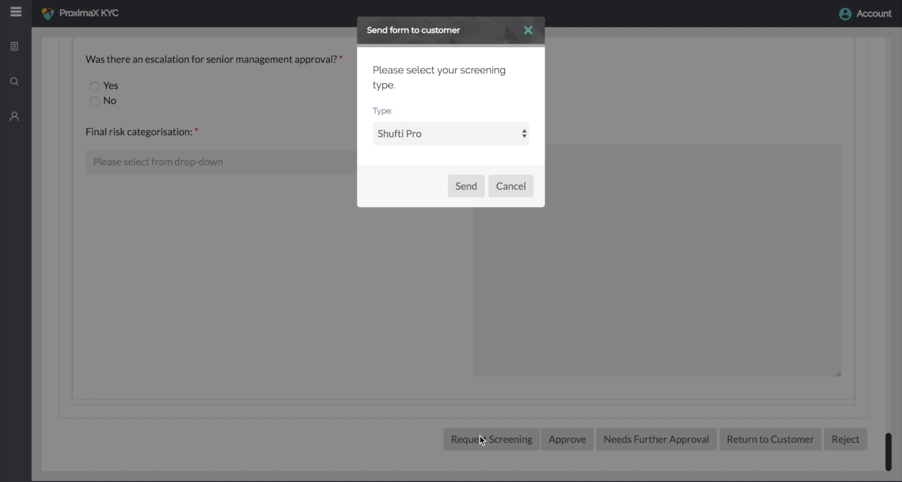The width and height of the screenshot is (902, 482).
Task: Cancel the send form dialog
Action: (510, 186)
